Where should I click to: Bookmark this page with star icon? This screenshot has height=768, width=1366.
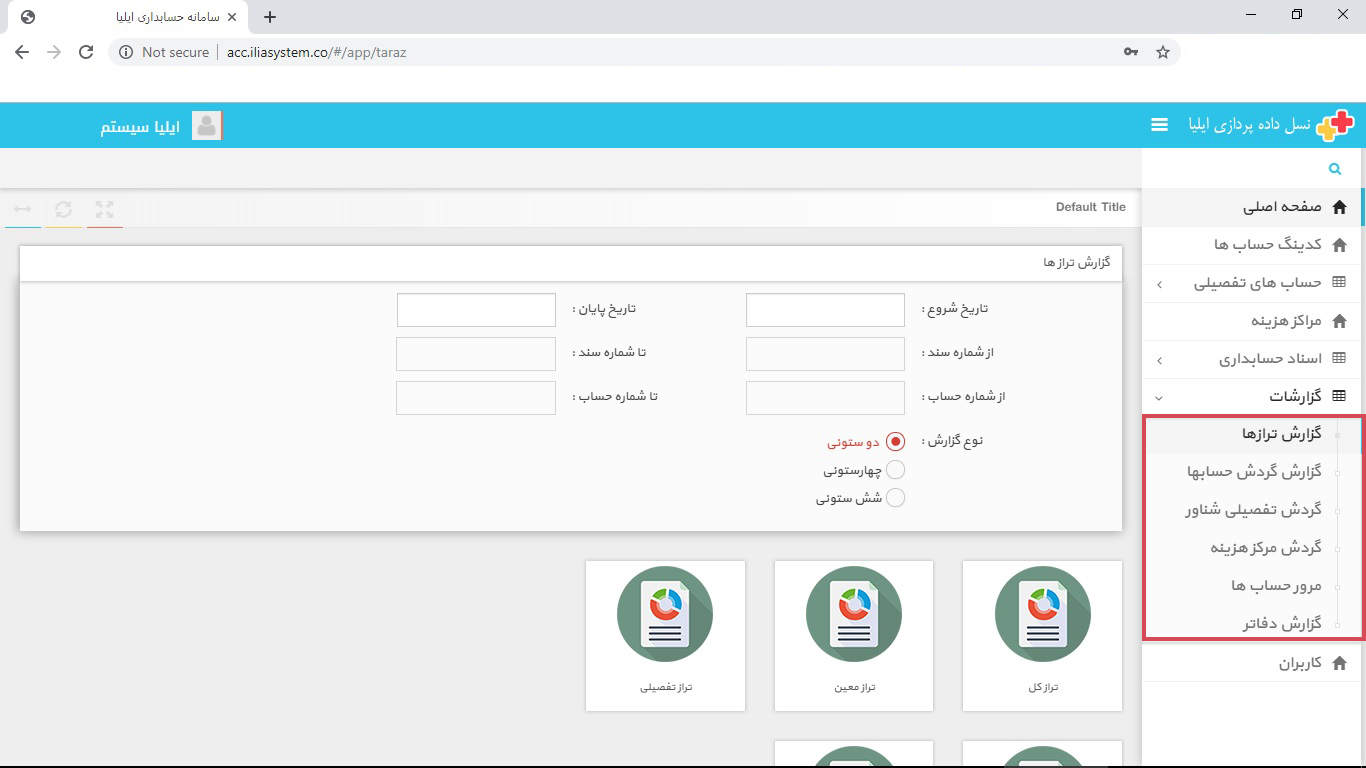(1162, 52)
